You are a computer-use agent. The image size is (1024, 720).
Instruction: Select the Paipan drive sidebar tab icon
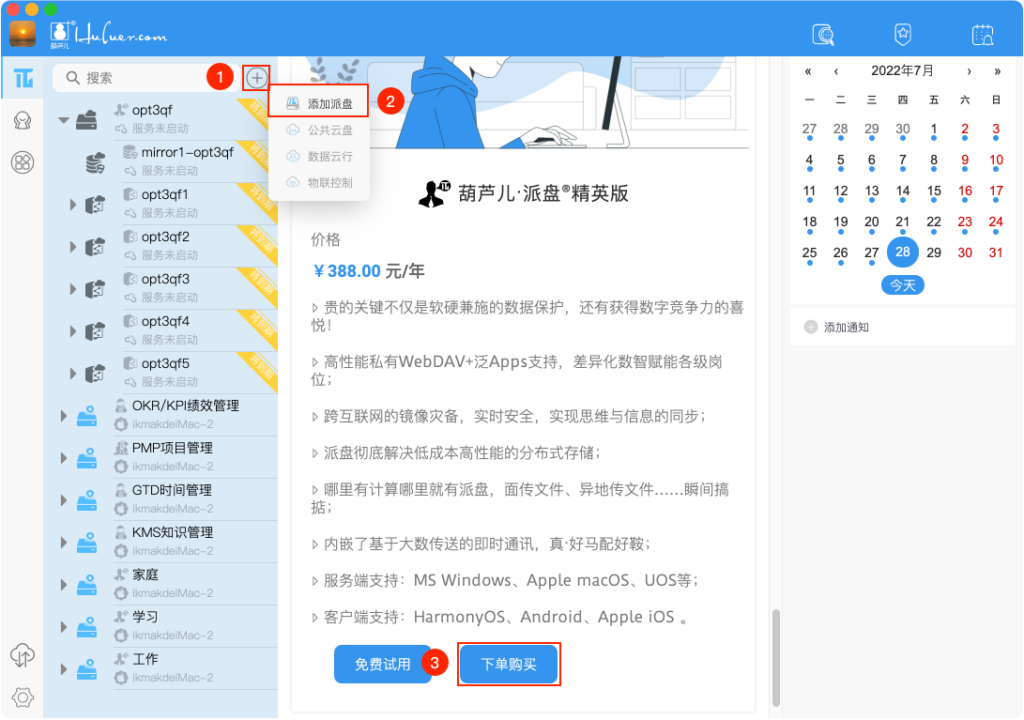pyautogui.click(x=24, y=78)
